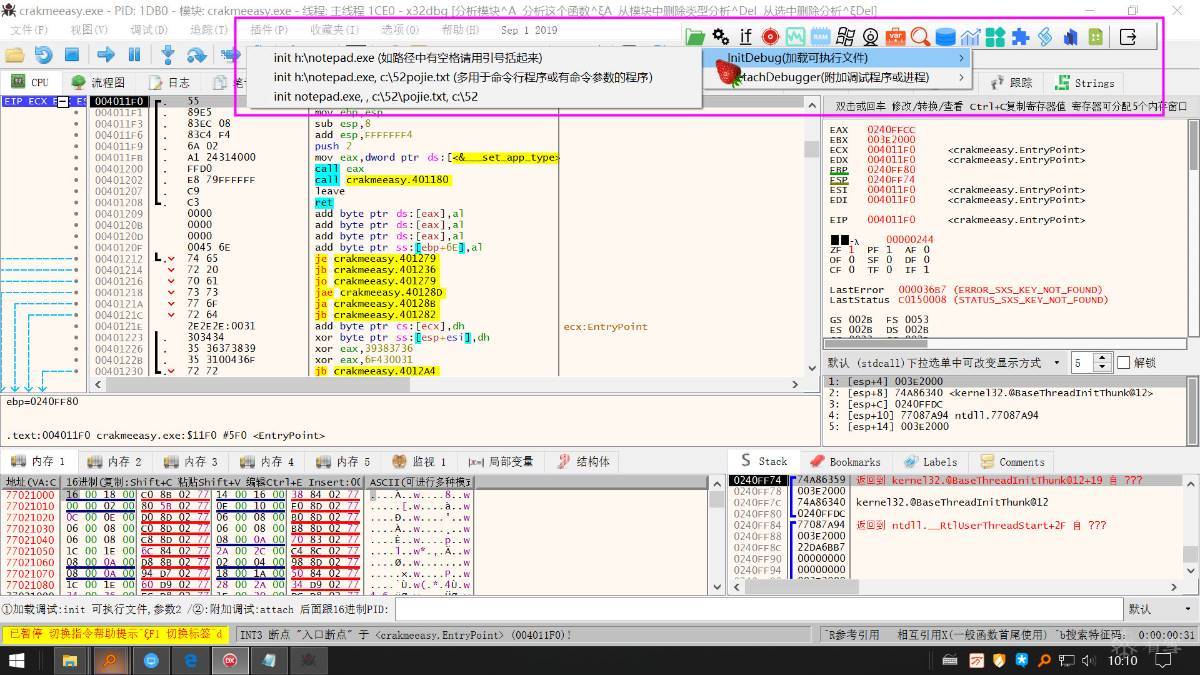Switch to the Comments tab
This screenshot has height=675, width=1200.
[1011, 461]
